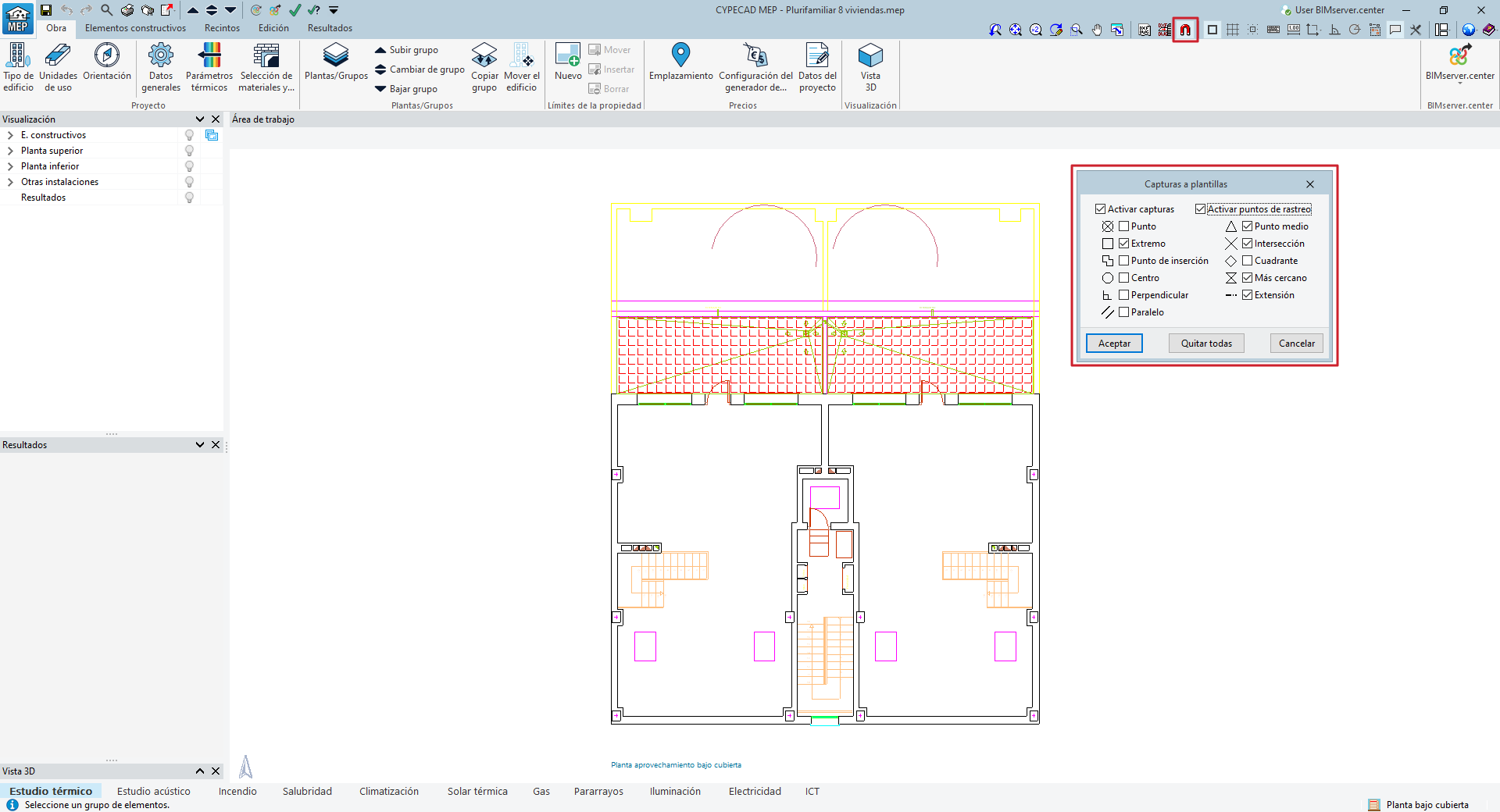Enable the Centro snap checkbox

pos(1124,278)
